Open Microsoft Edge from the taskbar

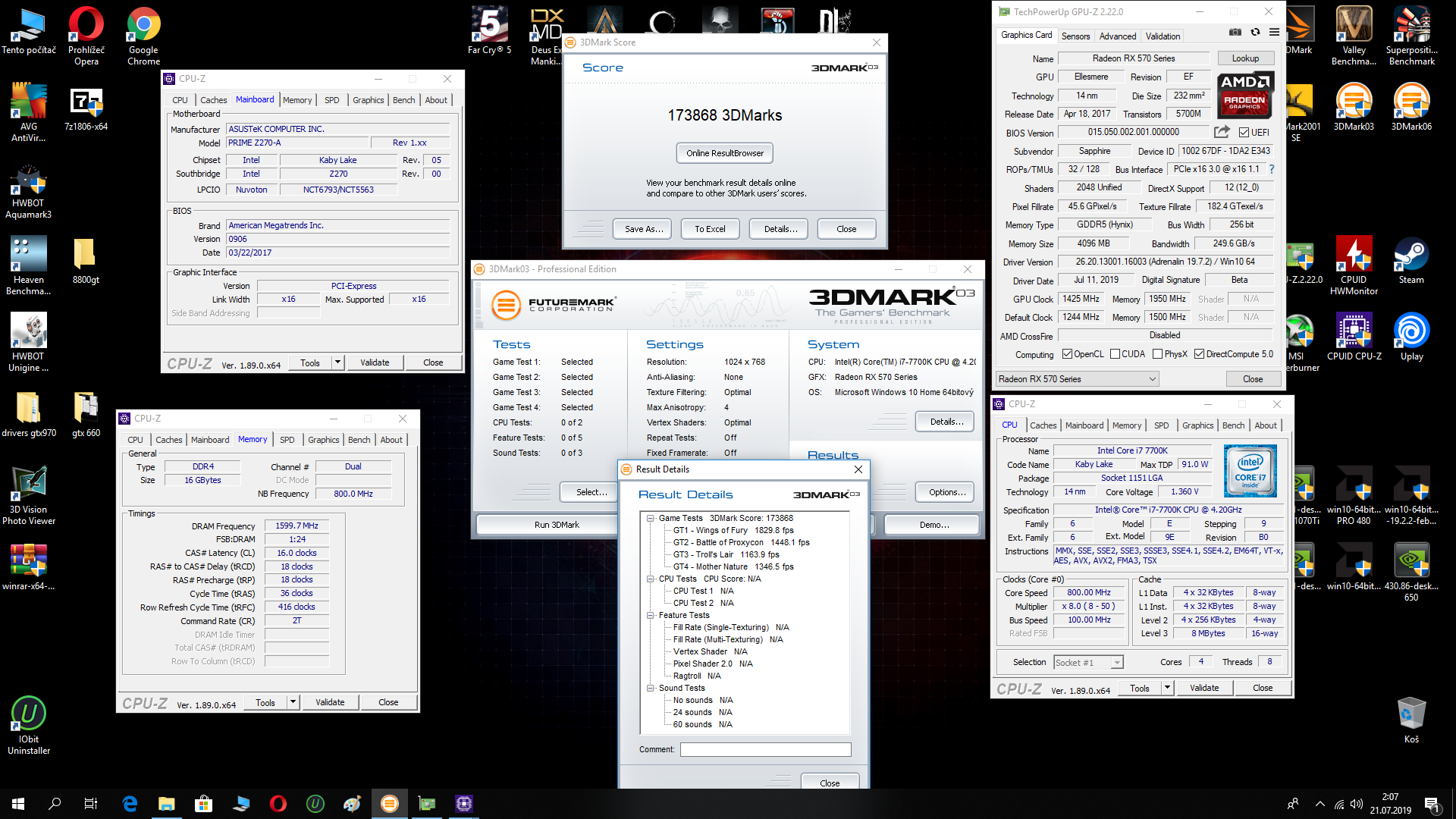point(130,804)
